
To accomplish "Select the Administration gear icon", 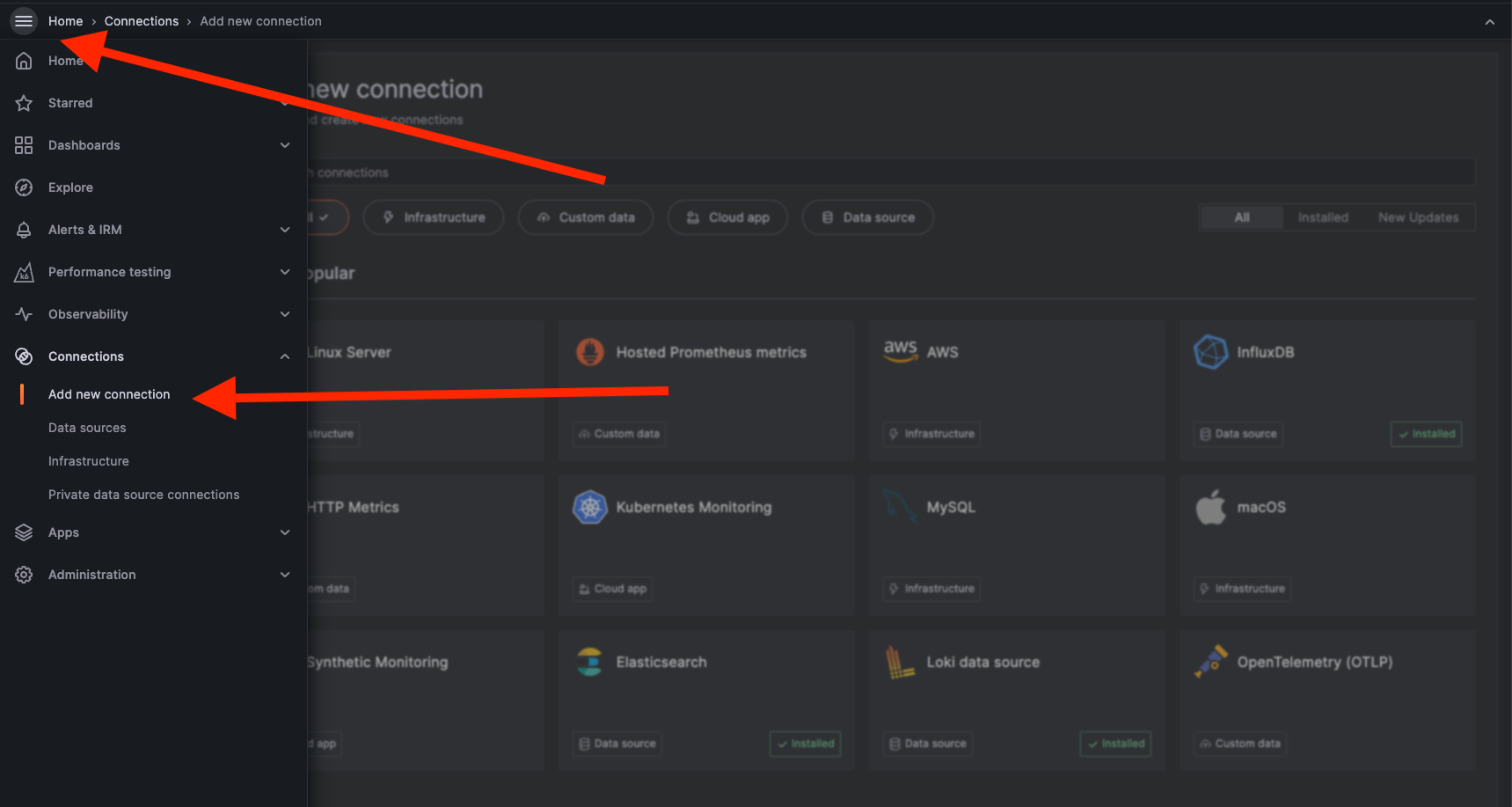I will click(23, 574).
